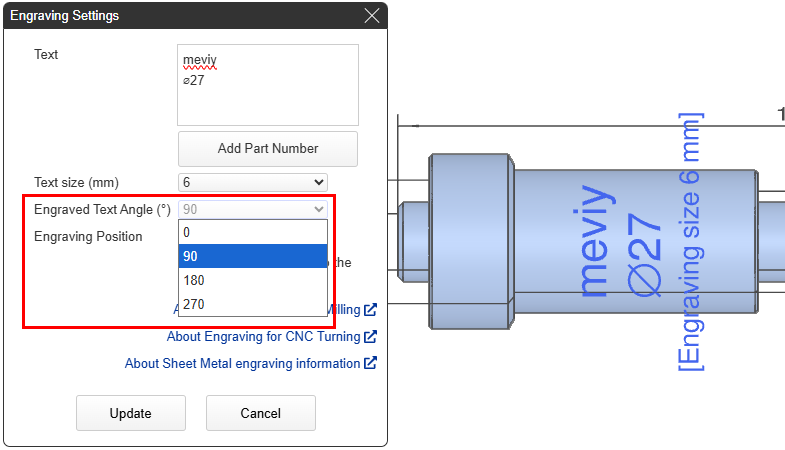Select 0 degrees from angle list
The image size is (785, 450).
252,232
